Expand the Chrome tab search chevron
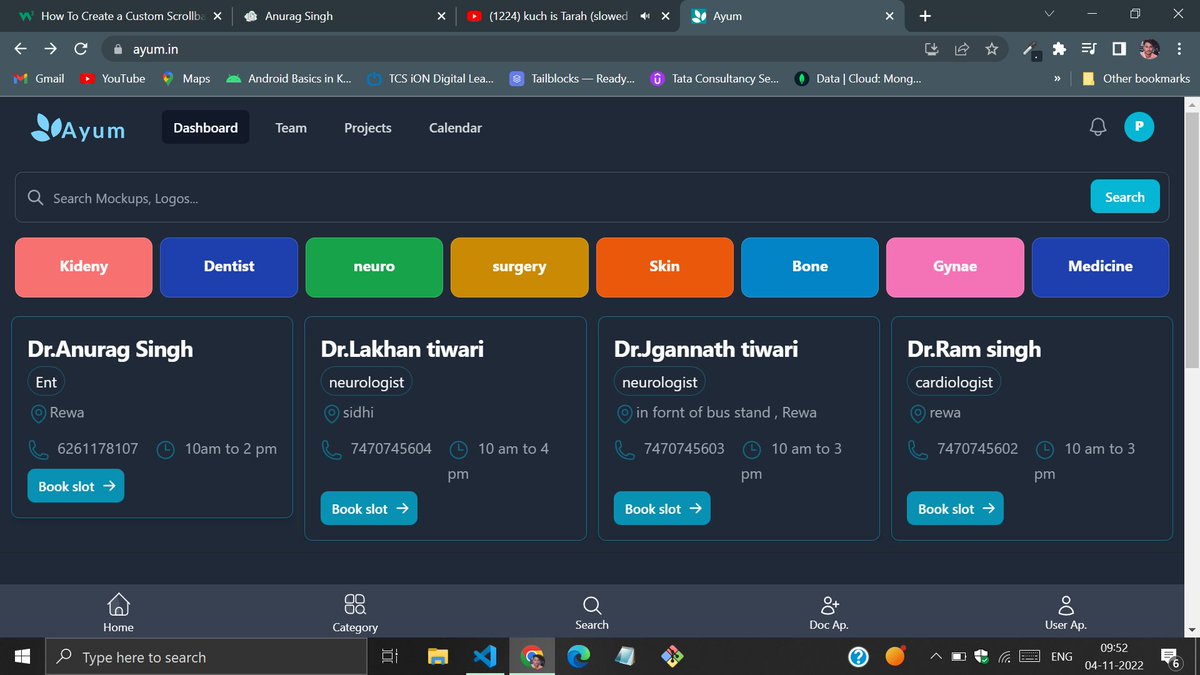This screenshot has width=1200, height=675. point(1049,15)
